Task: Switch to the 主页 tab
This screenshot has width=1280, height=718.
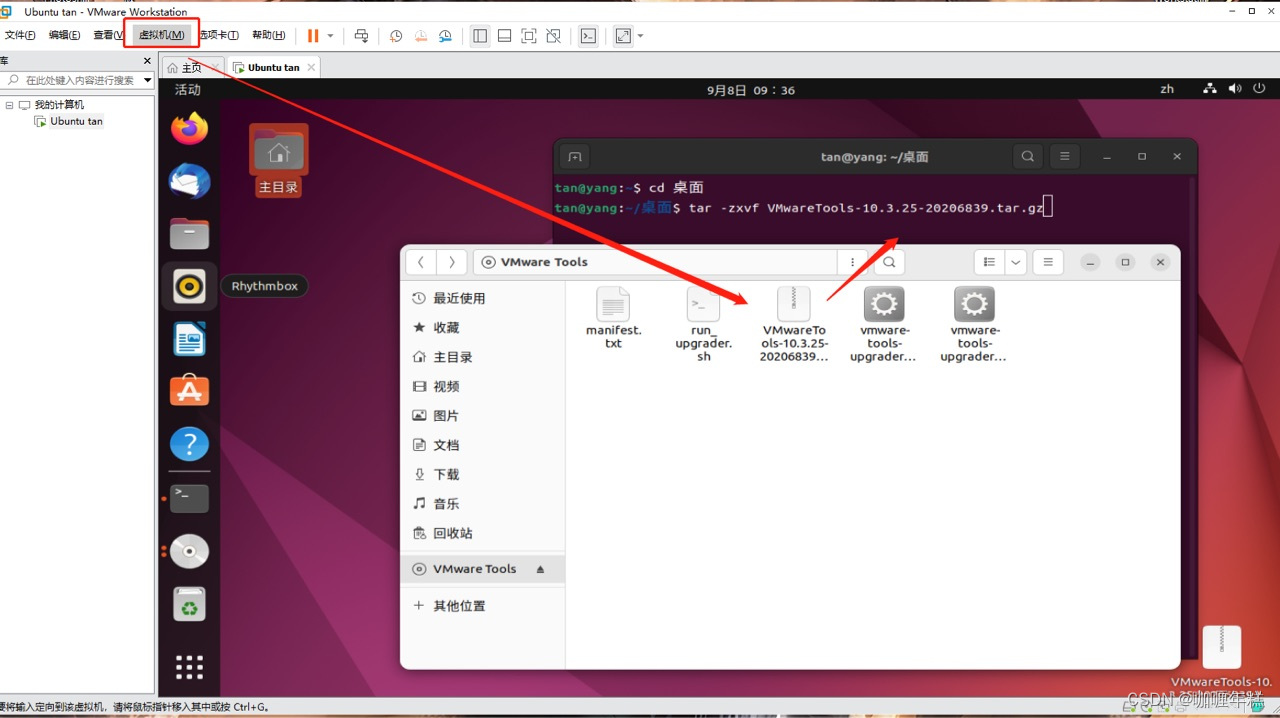Action: pyautogui.click(x=191, y=68)
